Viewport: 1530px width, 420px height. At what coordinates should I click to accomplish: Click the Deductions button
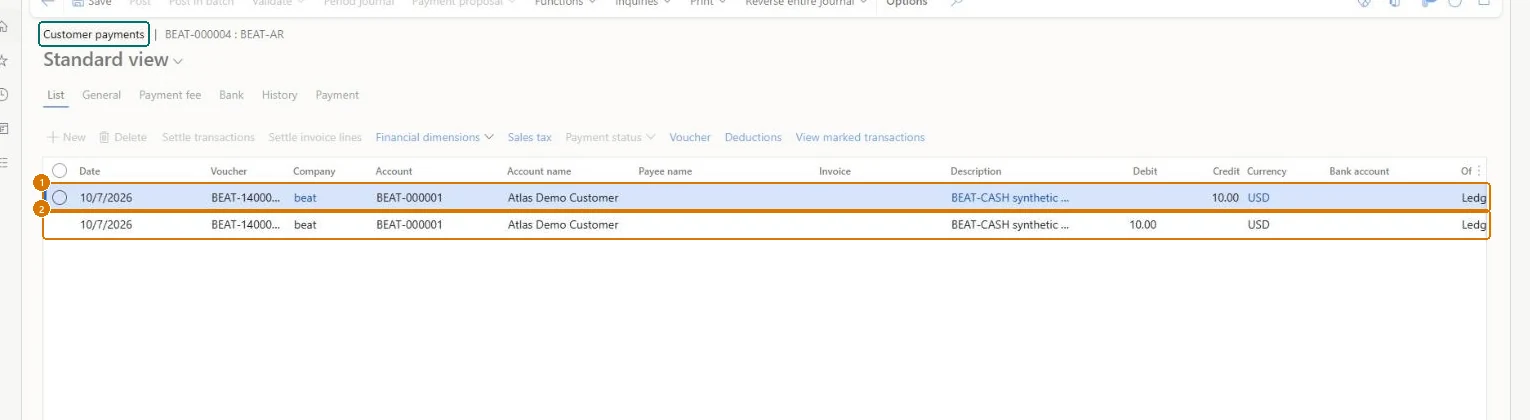tap(753, 137)
